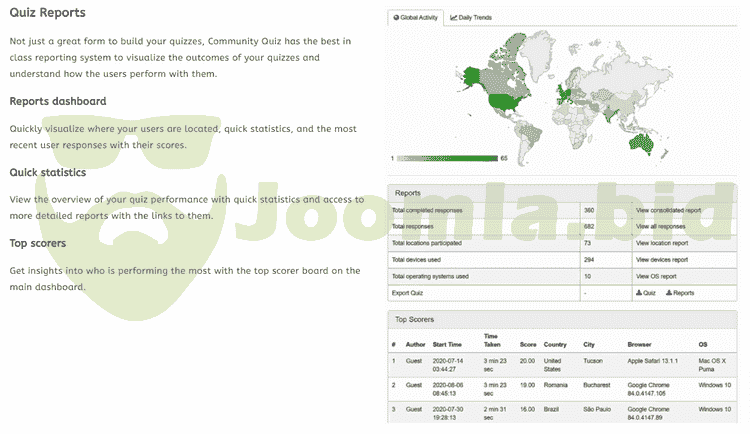Select the "Total operating systems used" label
Screen dimensions: 750x434
coord(430,277)
